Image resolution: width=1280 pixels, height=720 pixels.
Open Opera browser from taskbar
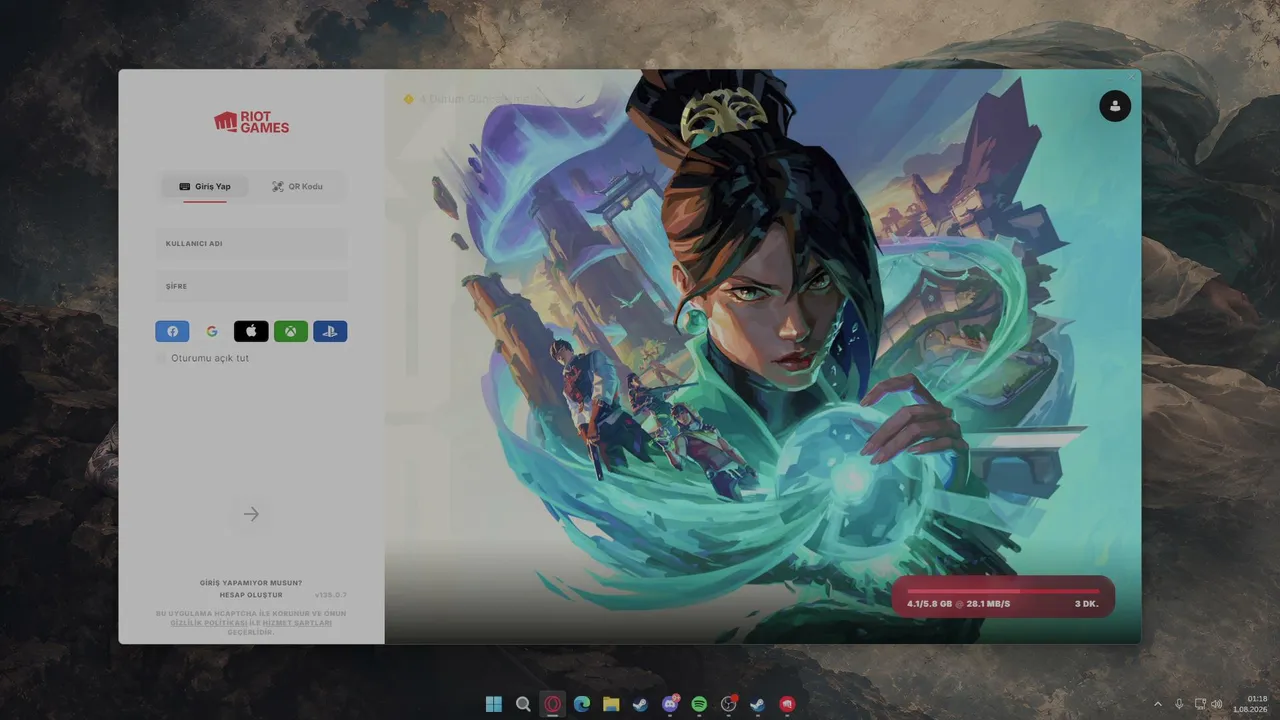pyautogui.click(x=553, y=704)
